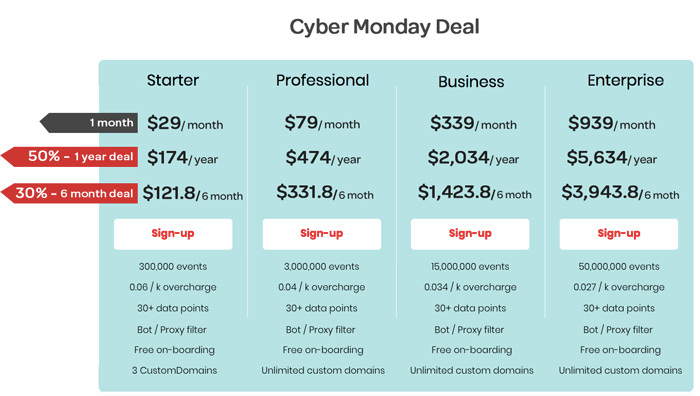Click the Professional plan heading

point(322,81)
